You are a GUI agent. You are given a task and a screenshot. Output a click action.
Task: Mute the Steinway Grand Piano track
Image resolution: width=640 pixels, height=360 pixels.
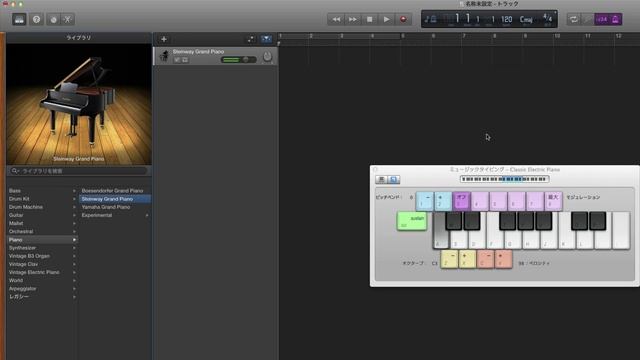click(177, 60)
